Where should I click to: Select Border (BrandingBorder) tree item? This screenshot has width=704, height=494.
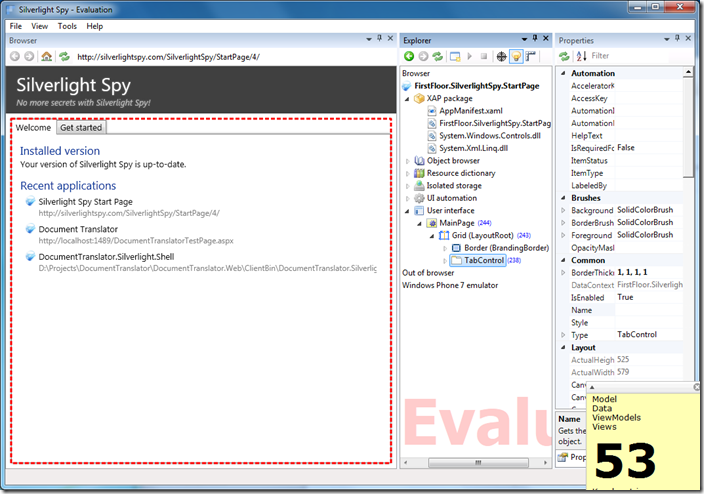(x=506, y=248)
